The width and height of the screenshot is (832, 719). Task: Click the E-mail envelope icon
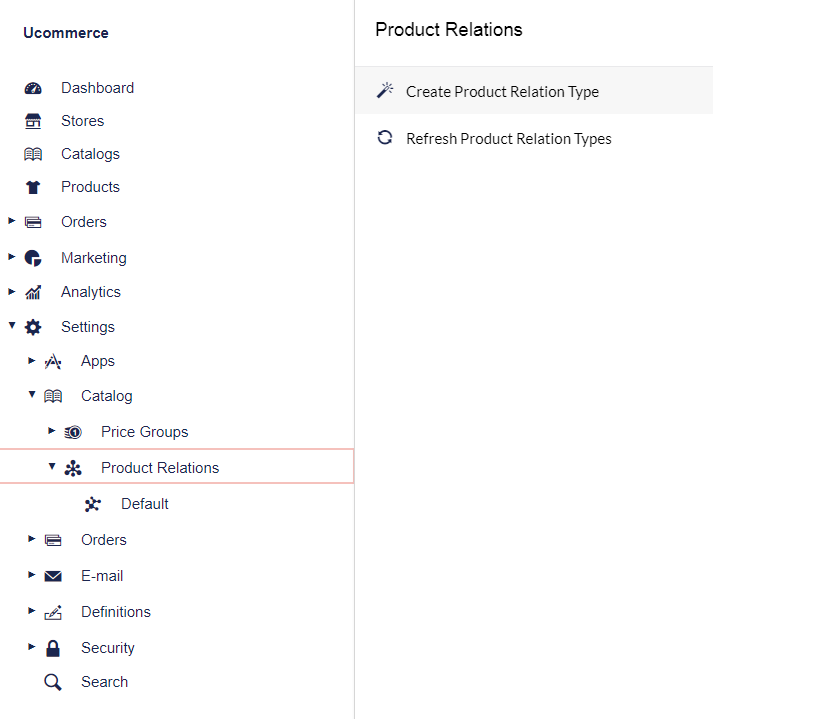(x=53, y=576)
